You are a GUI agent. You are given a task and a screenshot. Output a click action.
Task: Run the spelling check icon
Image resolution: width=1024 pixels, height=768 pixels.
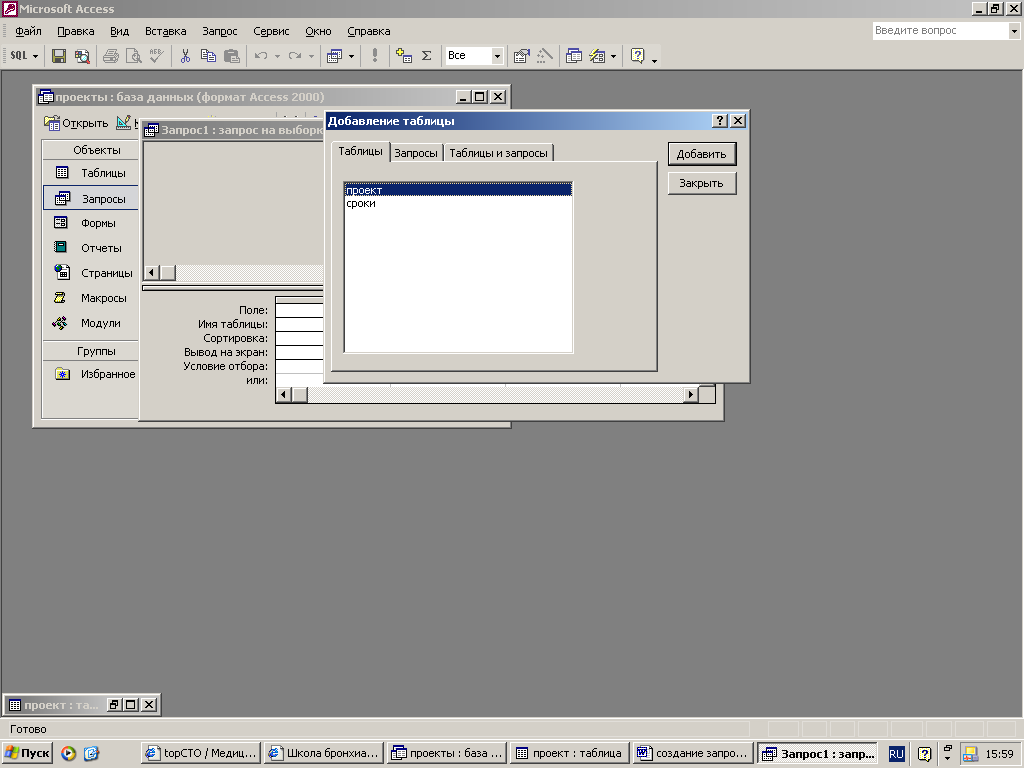[x=157, y=56]
